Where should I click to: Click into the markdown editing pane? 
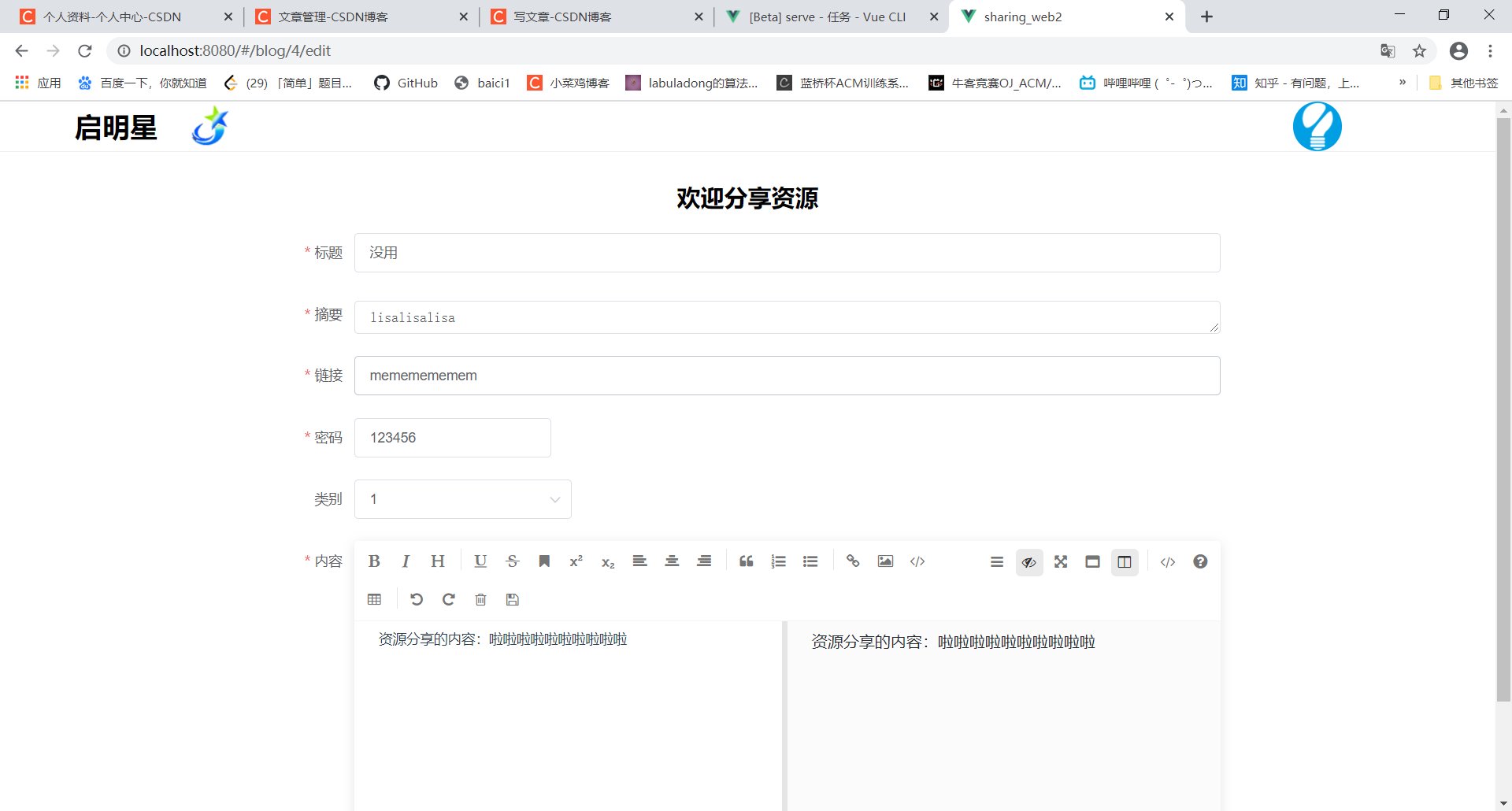coord(569,715)
